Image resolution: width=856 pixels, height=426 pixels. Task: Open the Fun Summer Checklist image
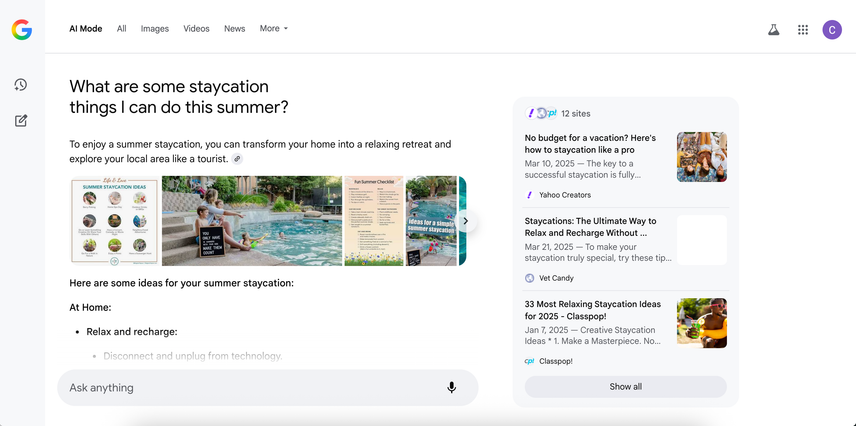374,221
